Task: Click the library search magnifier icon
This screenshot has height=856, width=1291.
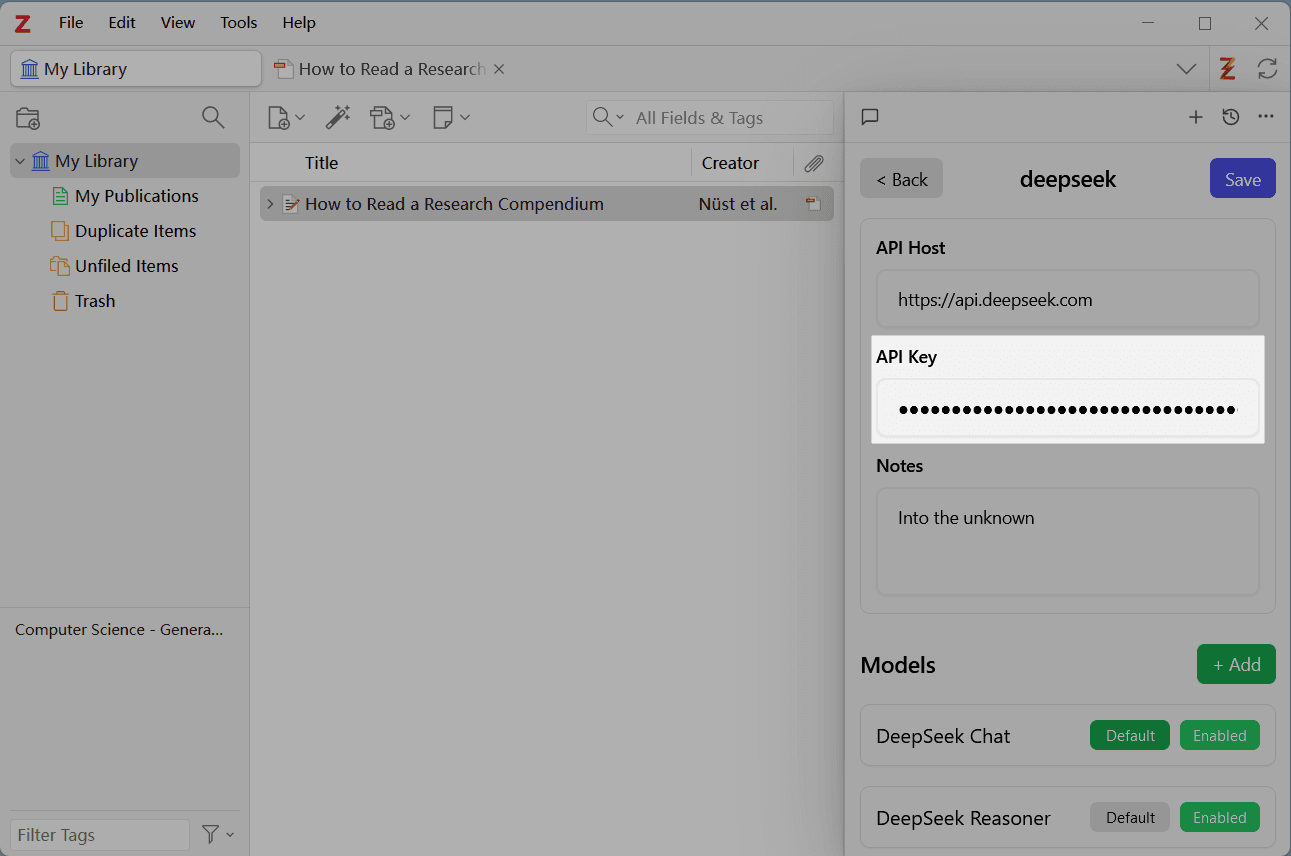Action: (213, 118)
